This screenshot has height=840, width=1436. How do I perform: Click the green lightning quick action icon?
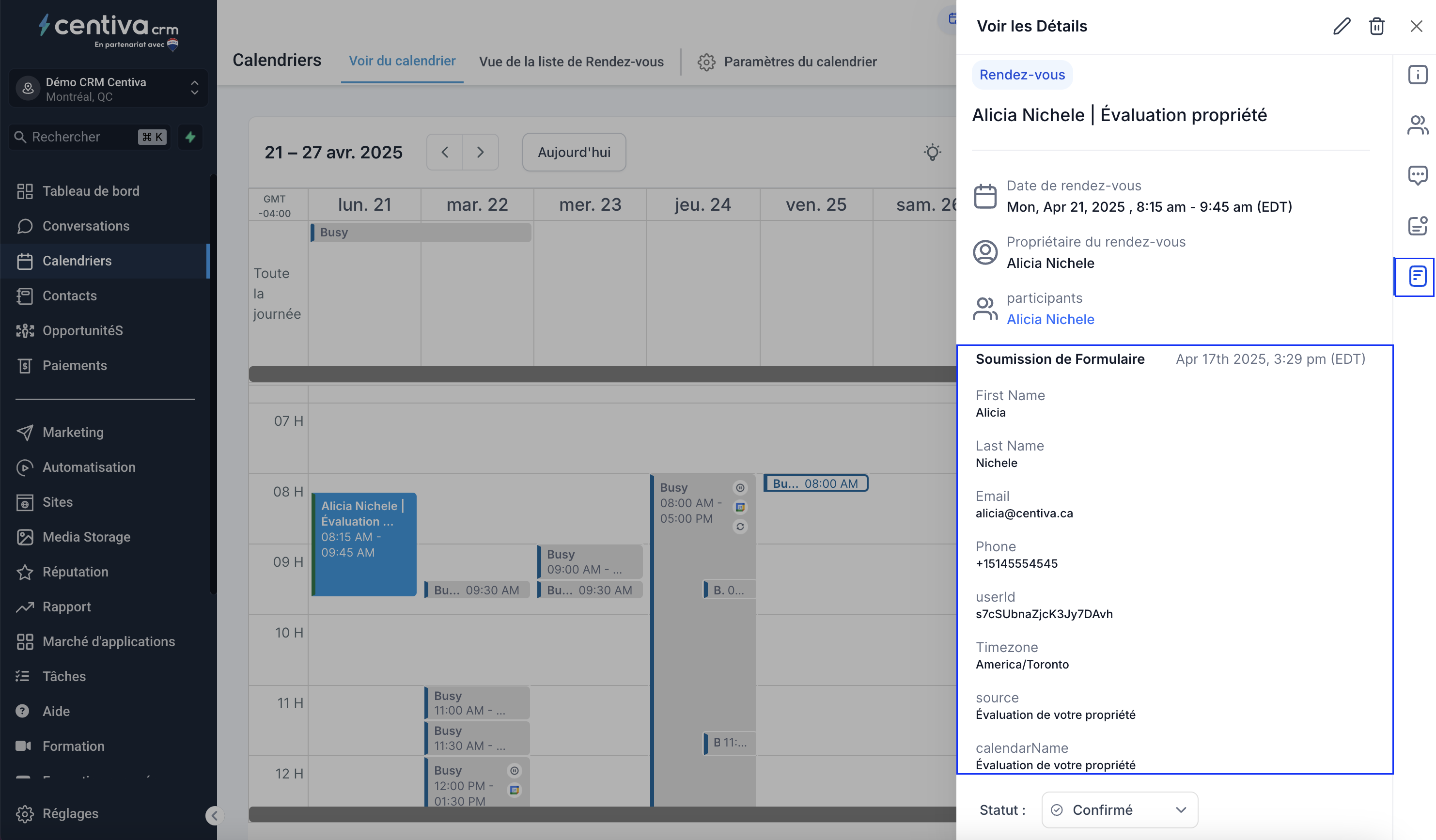click(190, 137)
